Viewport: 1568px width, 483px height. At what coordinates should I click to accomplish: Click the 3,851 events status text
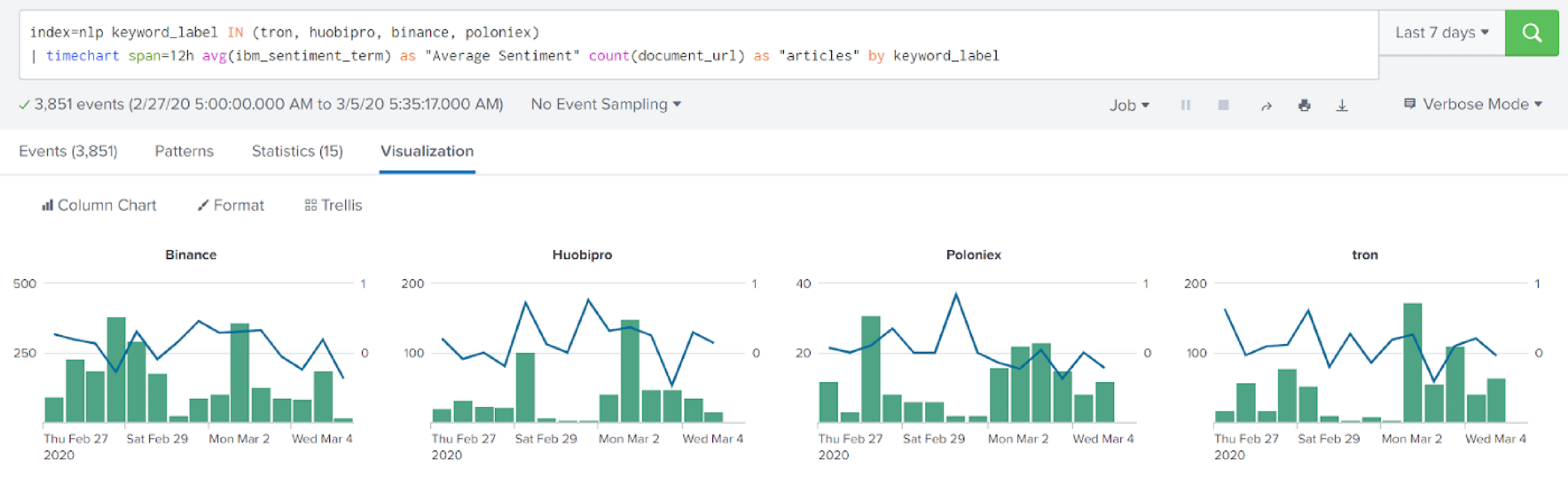tap(268, 104)
